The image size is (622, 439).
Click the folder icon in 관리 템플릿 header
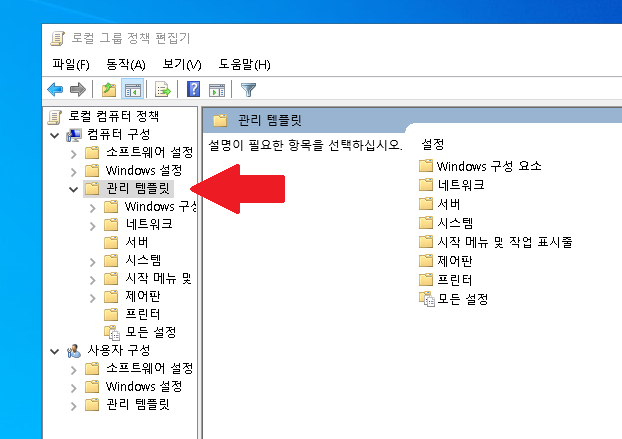(x=220, y=120)
